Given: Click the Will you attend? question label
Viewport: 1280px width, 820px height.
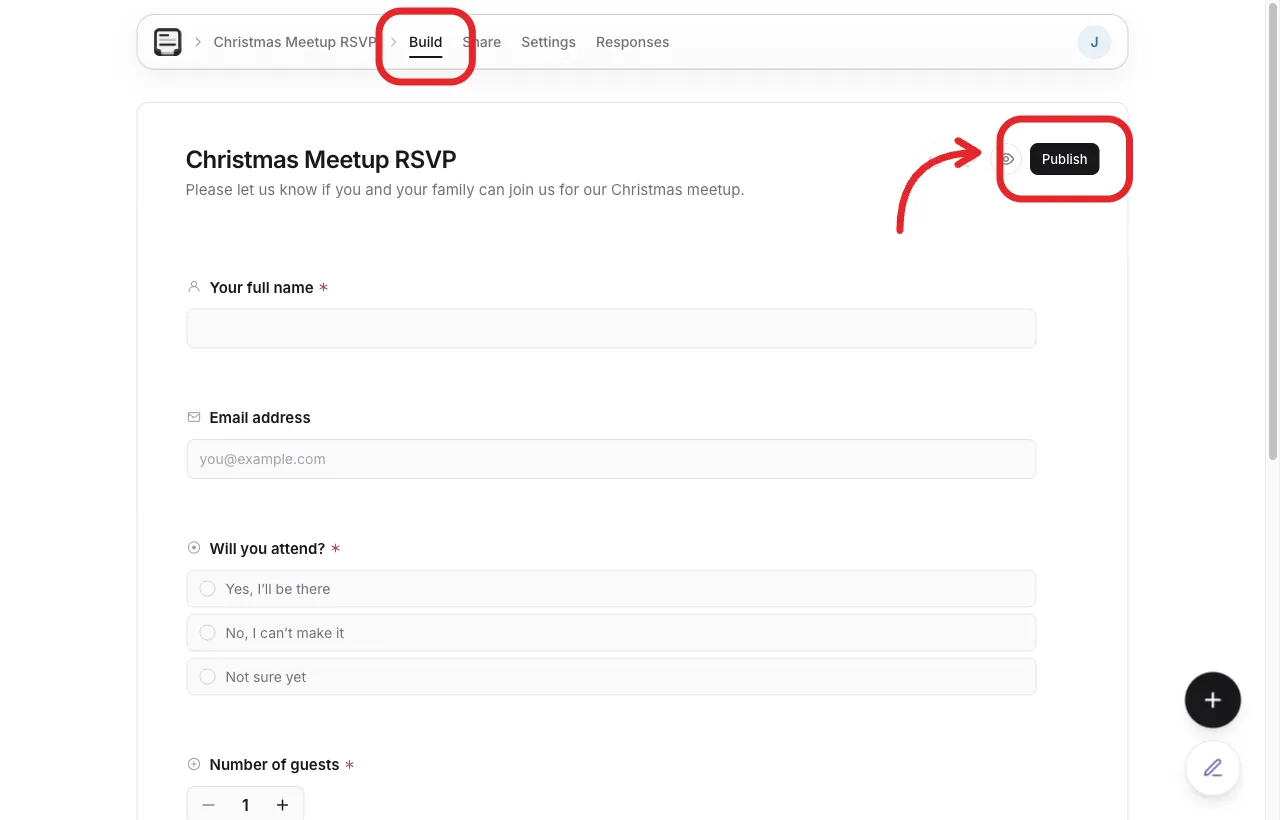Looking at the screenshot, I should [x=267, y=548].
